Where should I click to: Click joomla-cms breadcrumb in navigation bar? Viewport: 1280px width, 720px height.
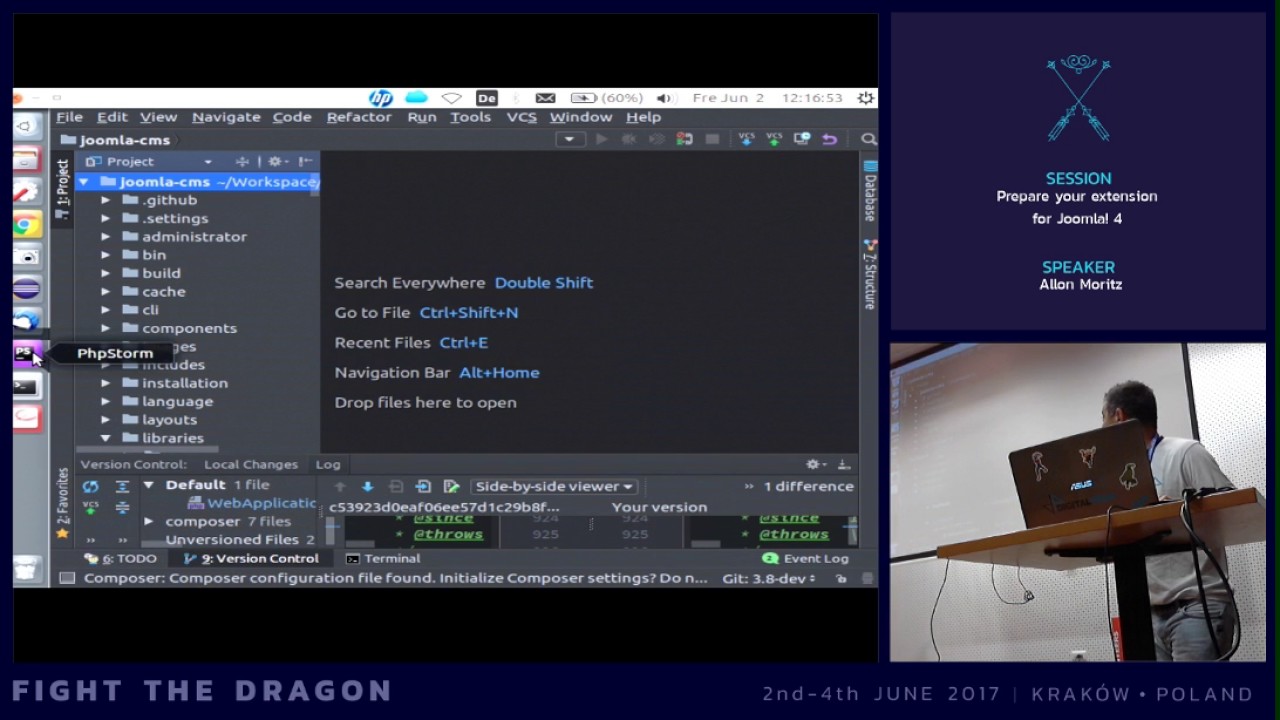point(115,140)
